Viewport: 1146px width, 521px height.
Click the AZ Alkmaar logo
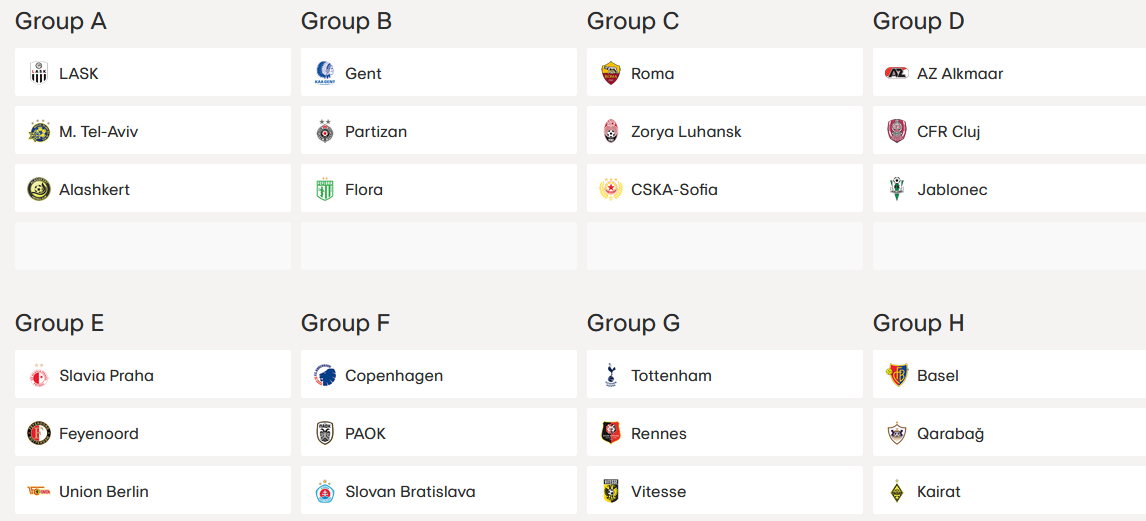coord(897,73)
